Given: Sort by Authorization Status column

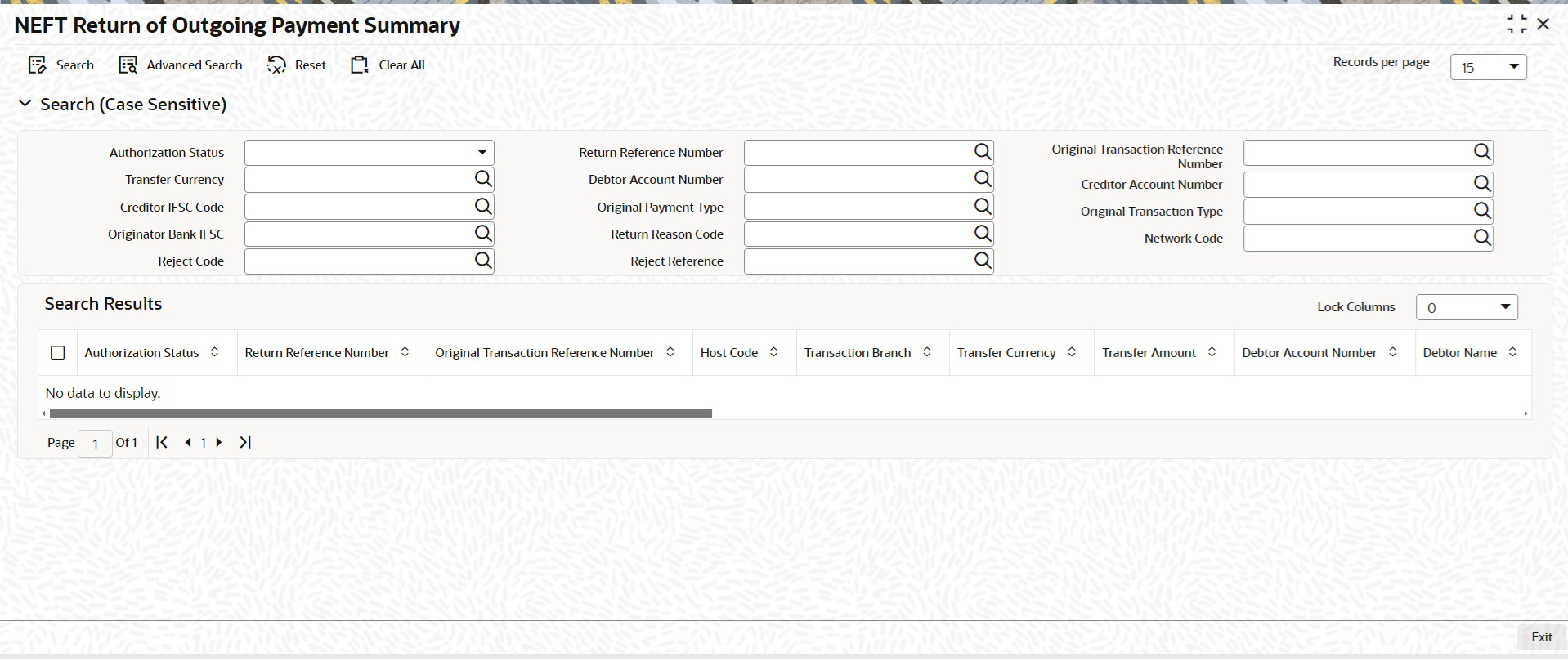Looking at the screenshot, I should [215, 352].
